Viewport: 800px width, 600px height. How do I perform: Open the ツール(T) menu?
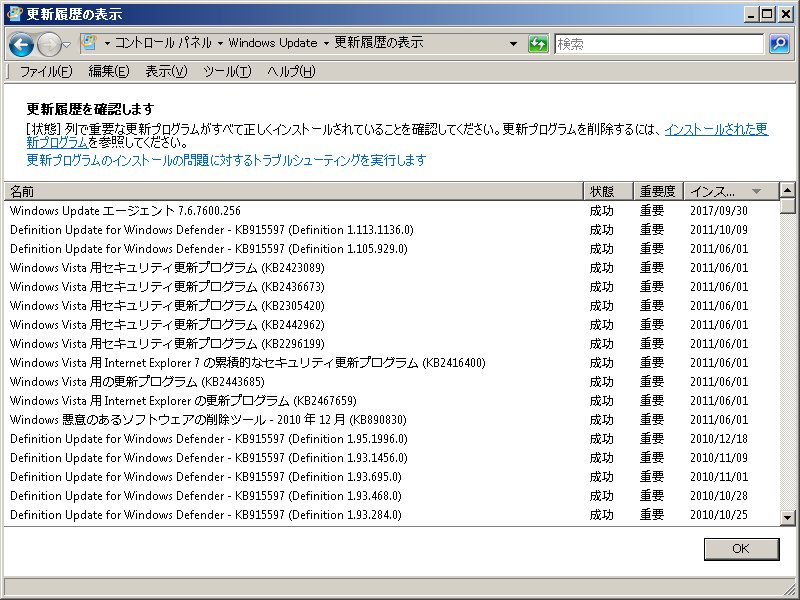click(227, 71)
